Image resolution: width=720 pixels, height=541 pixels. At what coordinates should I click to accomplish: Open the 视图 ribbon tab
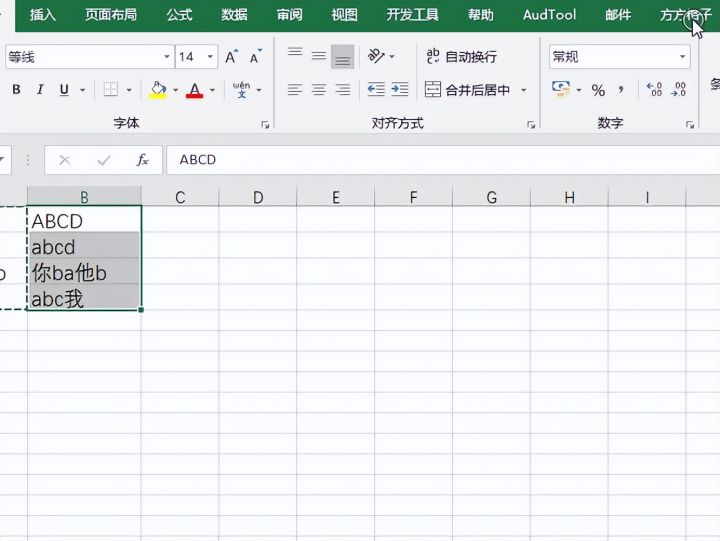tap(344, 15)
